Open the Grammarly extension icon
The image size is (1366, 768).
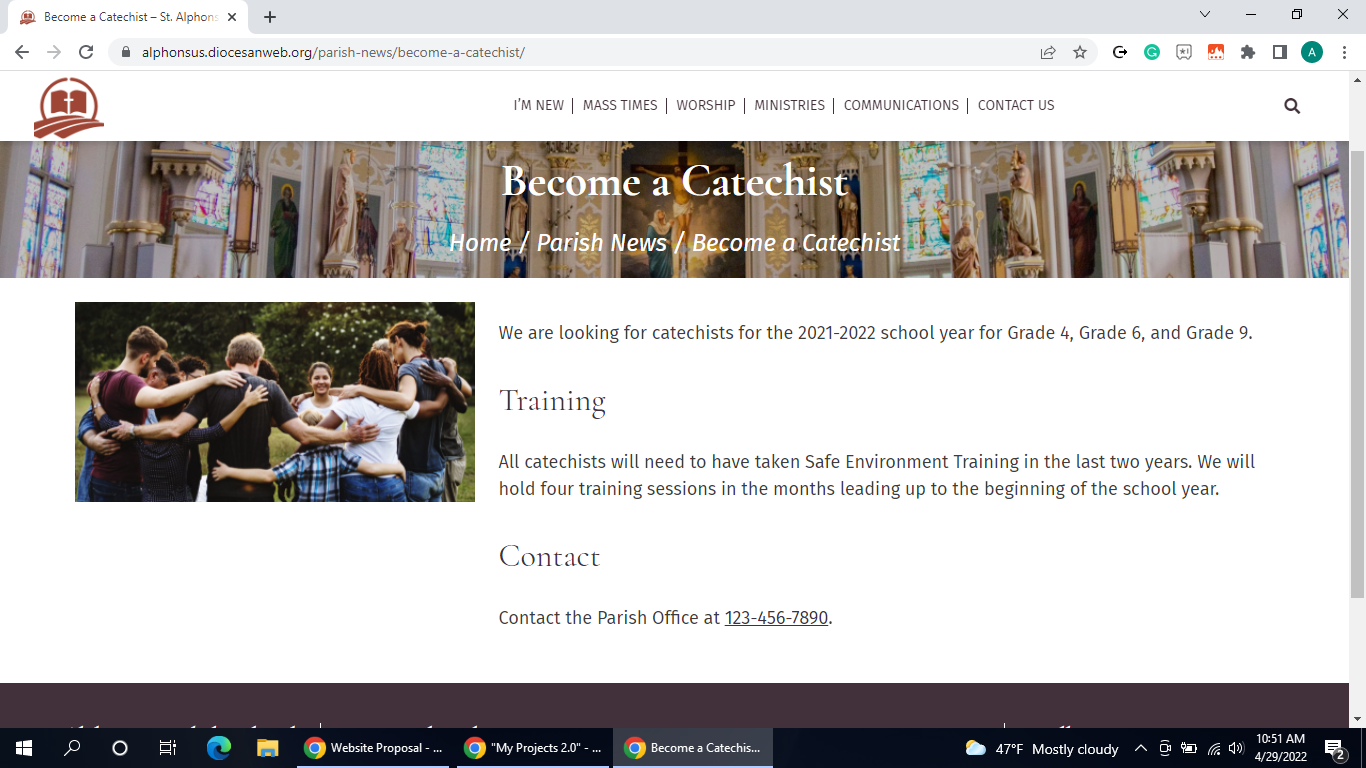(1152, 53)
